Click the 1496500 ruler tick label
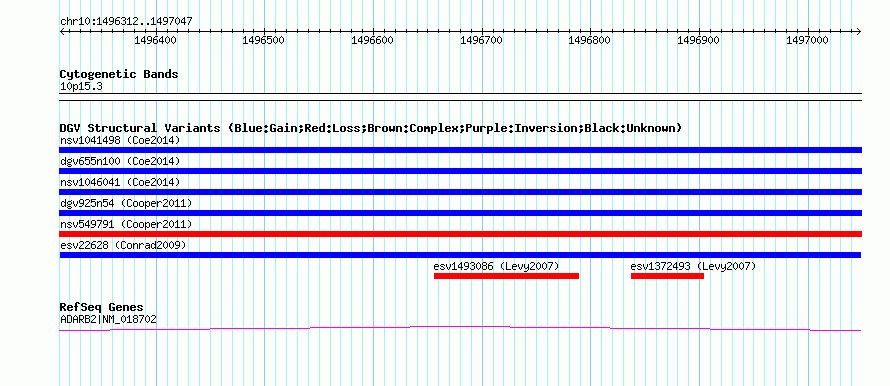The width and height of the screenshot is (890, 386). (x=263, y=40)
